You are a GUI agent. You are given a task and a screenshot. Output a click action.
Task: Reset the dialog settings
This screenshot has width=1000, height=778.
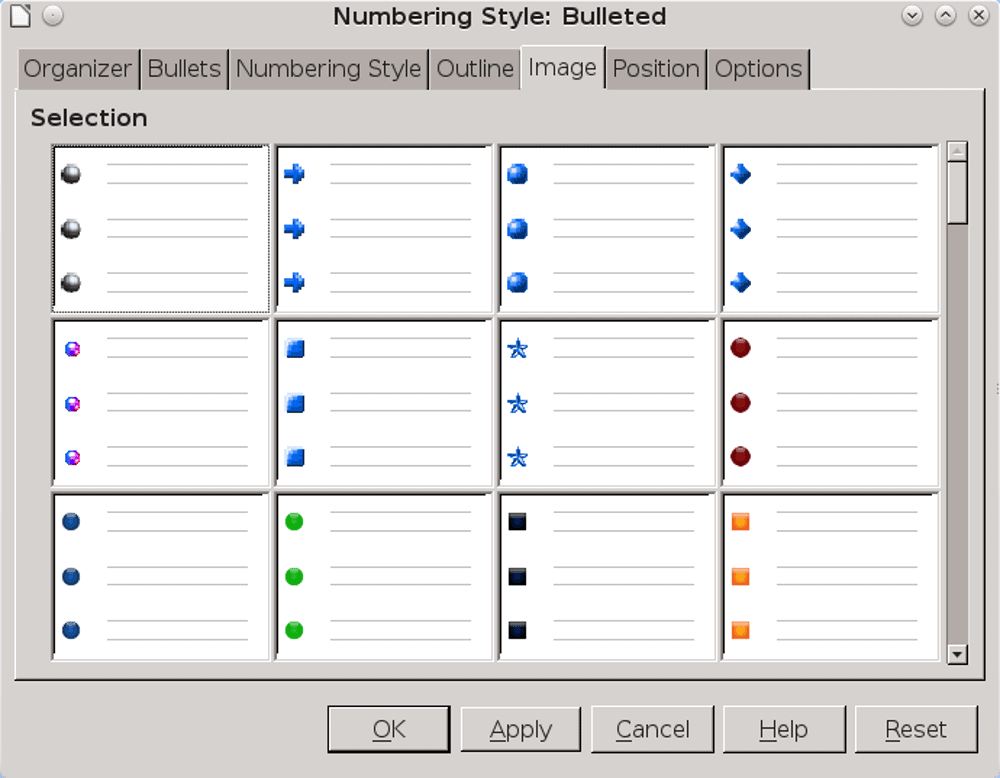[916, 729]
